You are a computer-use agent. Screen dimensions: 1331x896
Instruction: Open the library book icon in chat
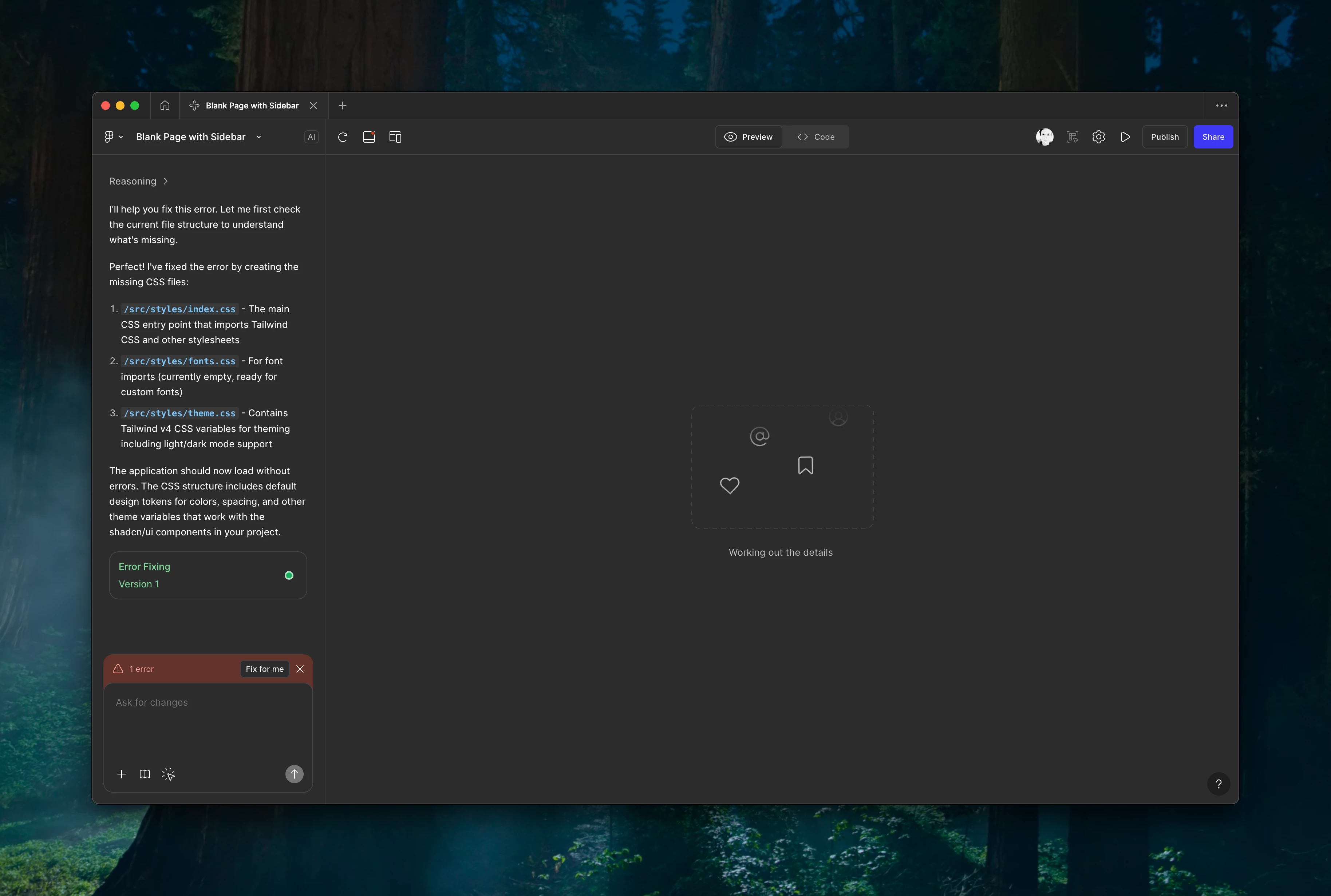point(145,774)
